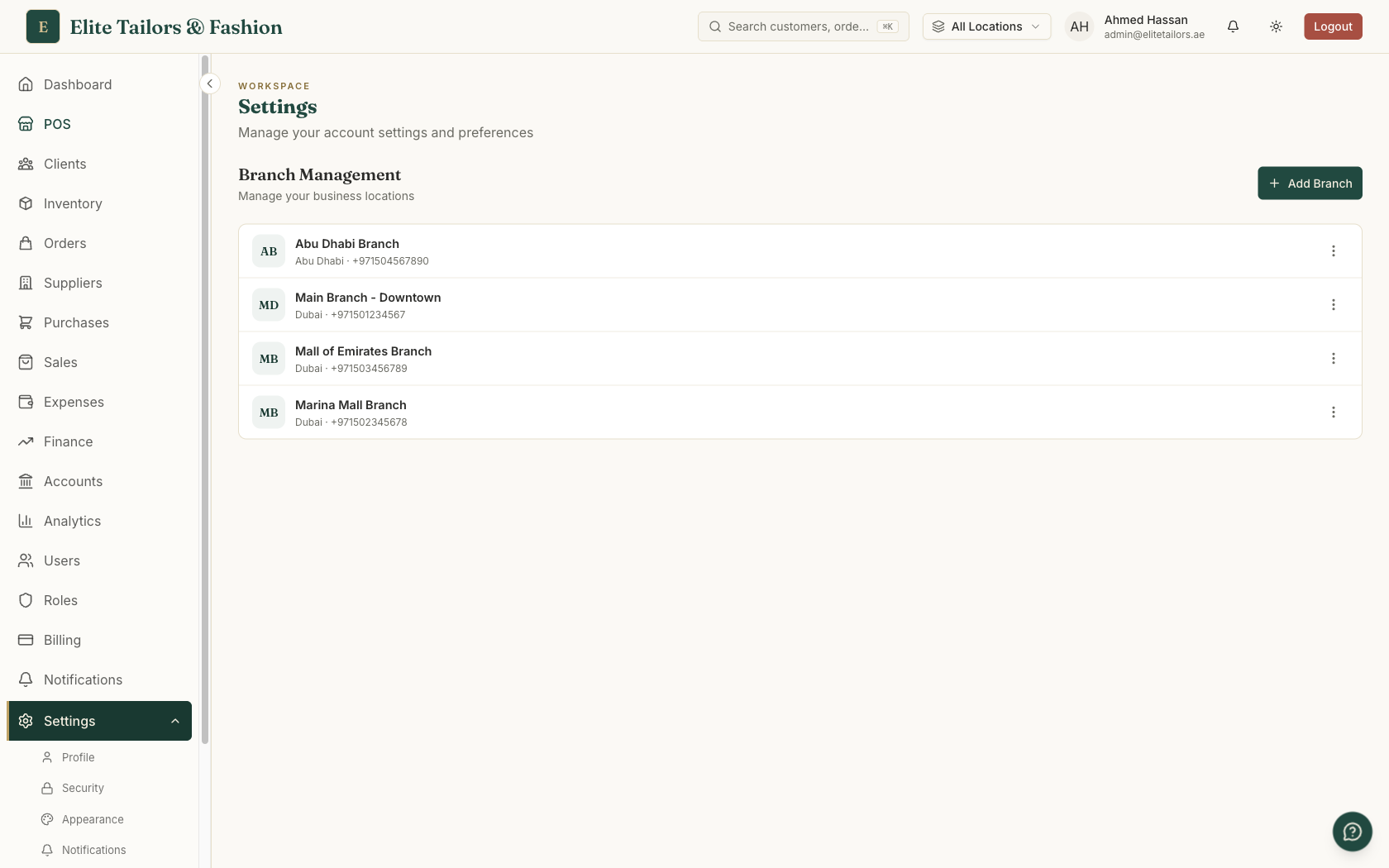Click the Branch Management heading
Image resolution: width=1389 pixels, height=868 pixels.
click(319, 174)
